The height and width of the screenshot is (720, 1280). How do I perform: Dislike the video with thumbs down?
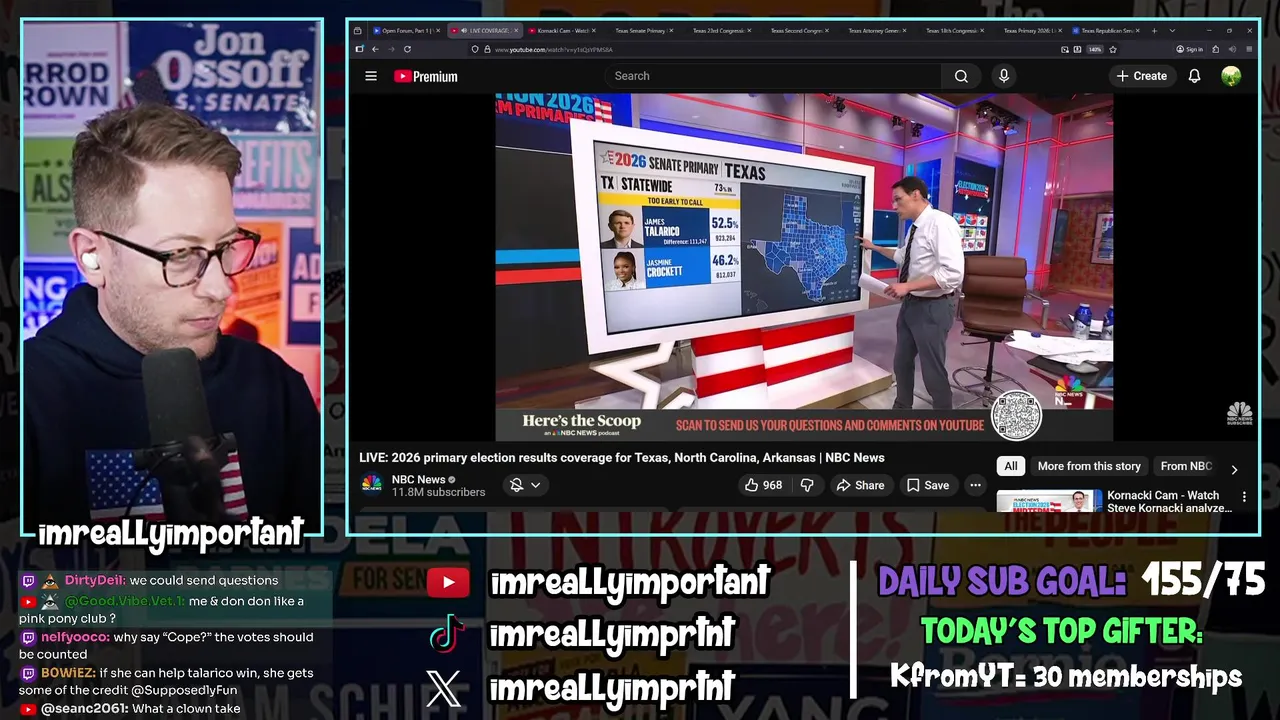click(807, 485)
